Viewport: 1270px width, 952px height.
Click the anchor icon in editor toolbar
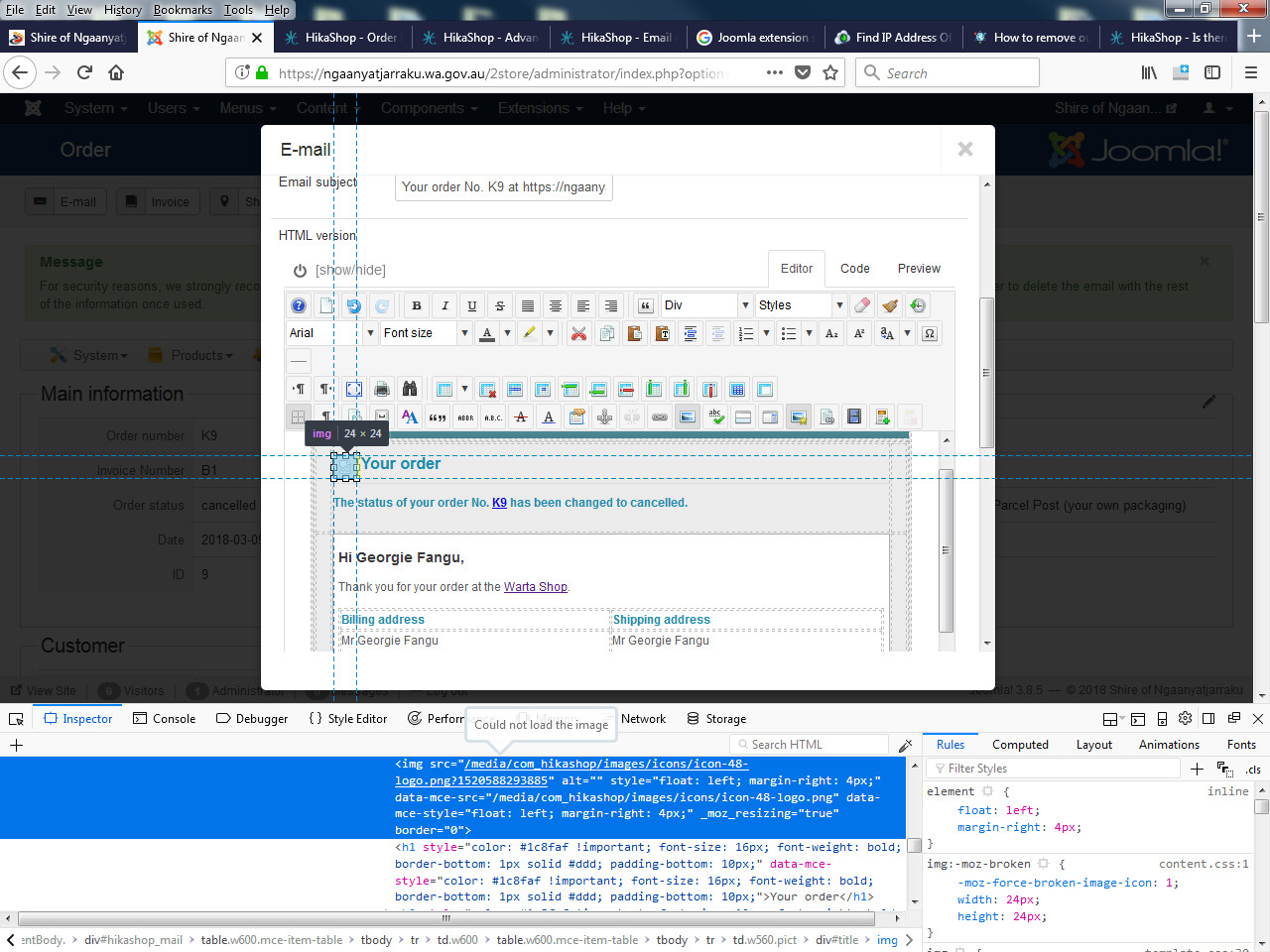604,417
